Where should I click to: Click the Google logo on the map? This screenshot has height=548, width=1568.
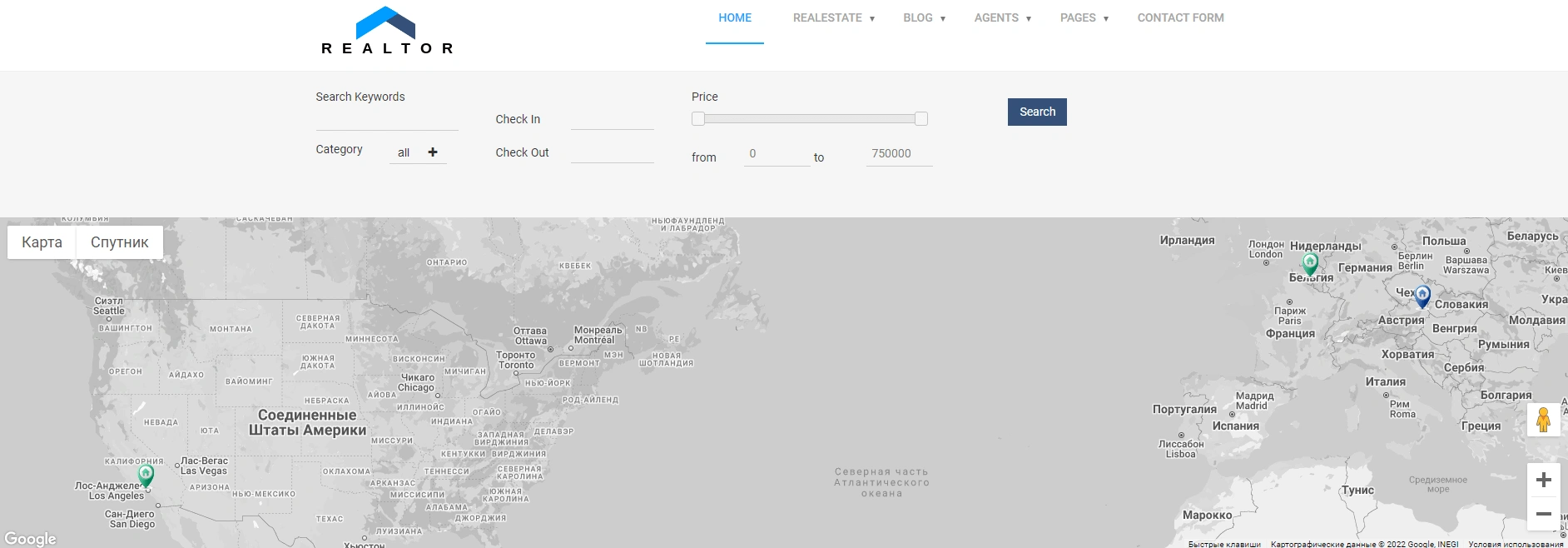30,539
